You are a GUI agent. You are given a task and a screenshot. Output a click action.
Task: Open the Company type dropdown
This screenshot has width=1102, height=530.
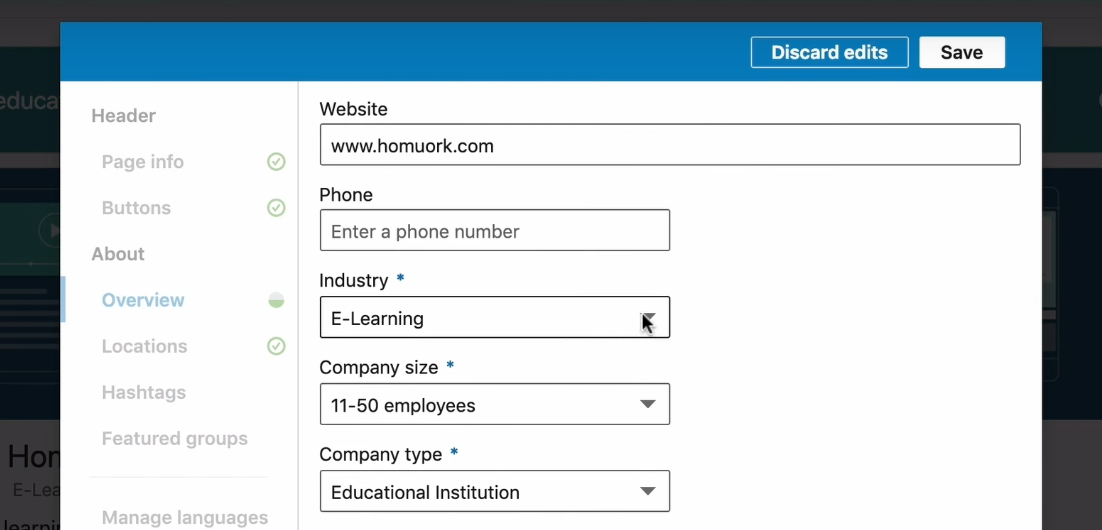(495, 491)
